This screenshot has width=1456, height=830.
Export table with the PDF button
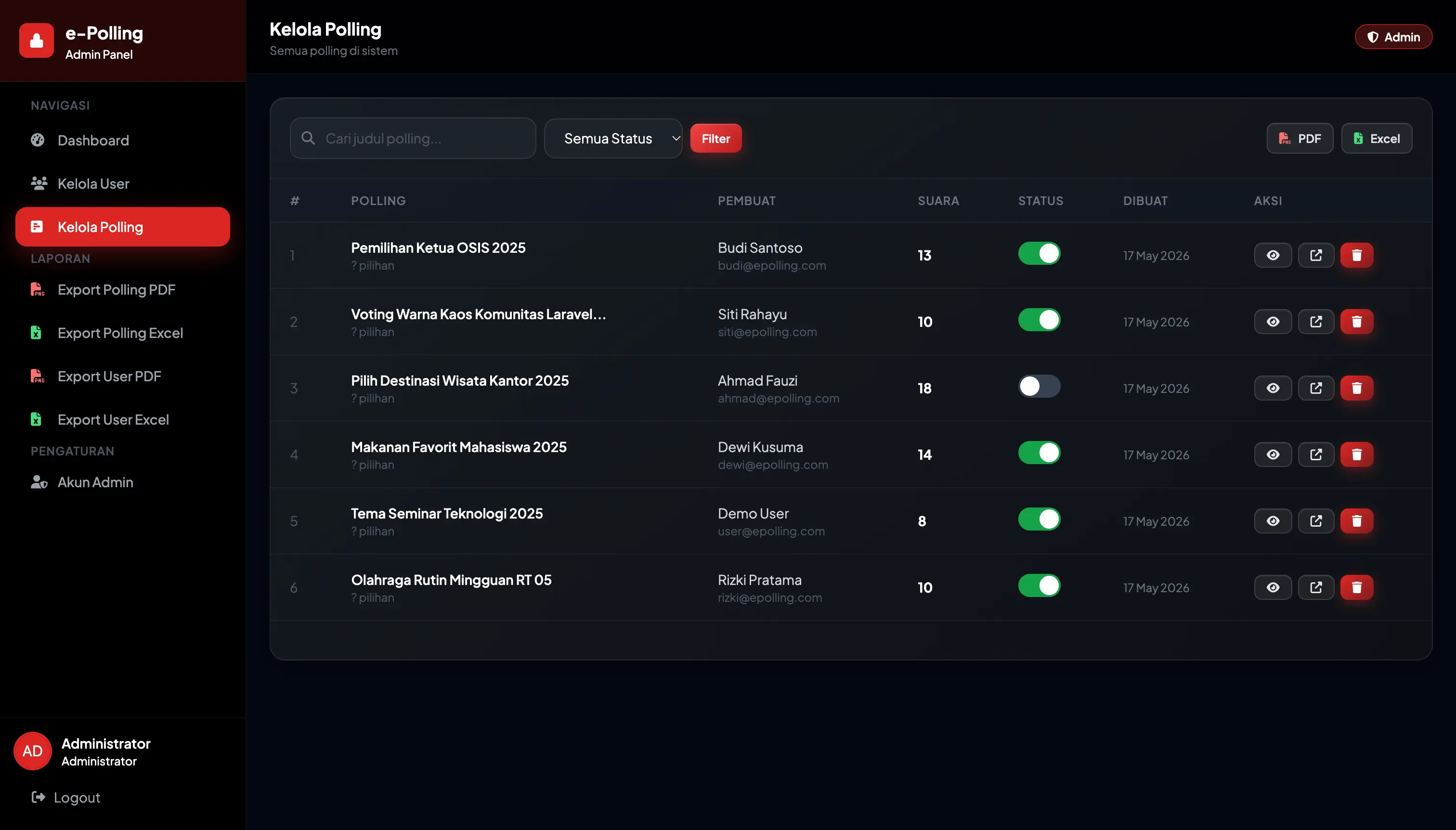(x=1300, y=139)
